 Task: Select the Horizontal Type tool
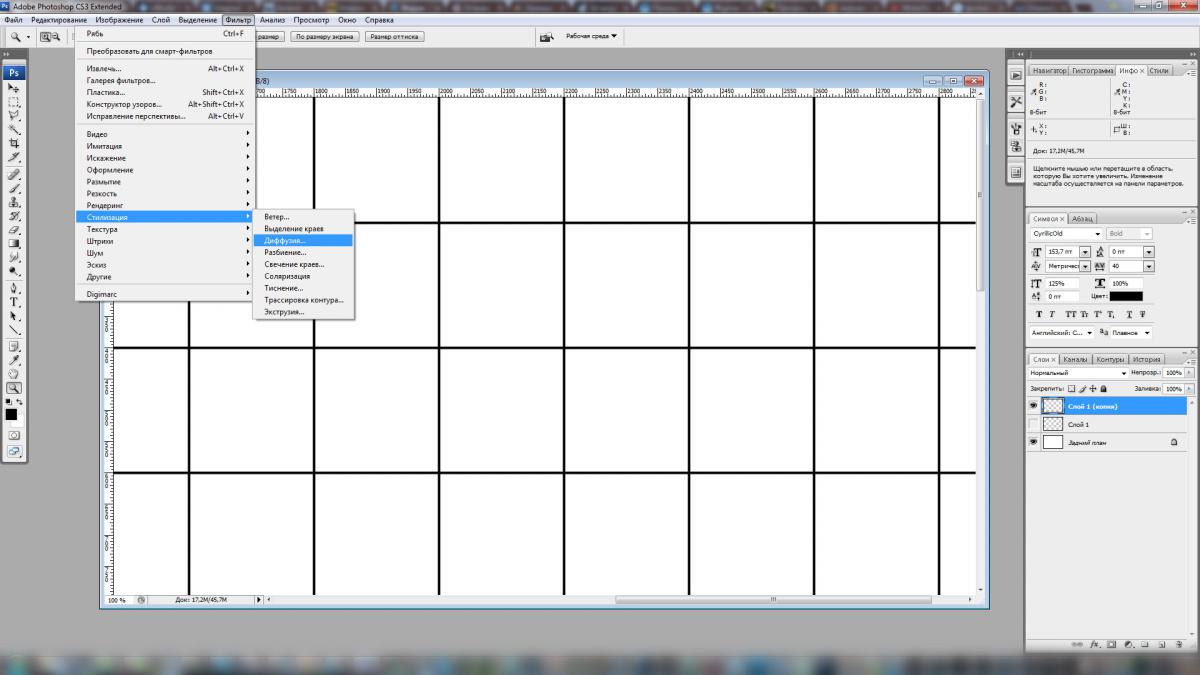pyautogui.click(x=15, y=301)
